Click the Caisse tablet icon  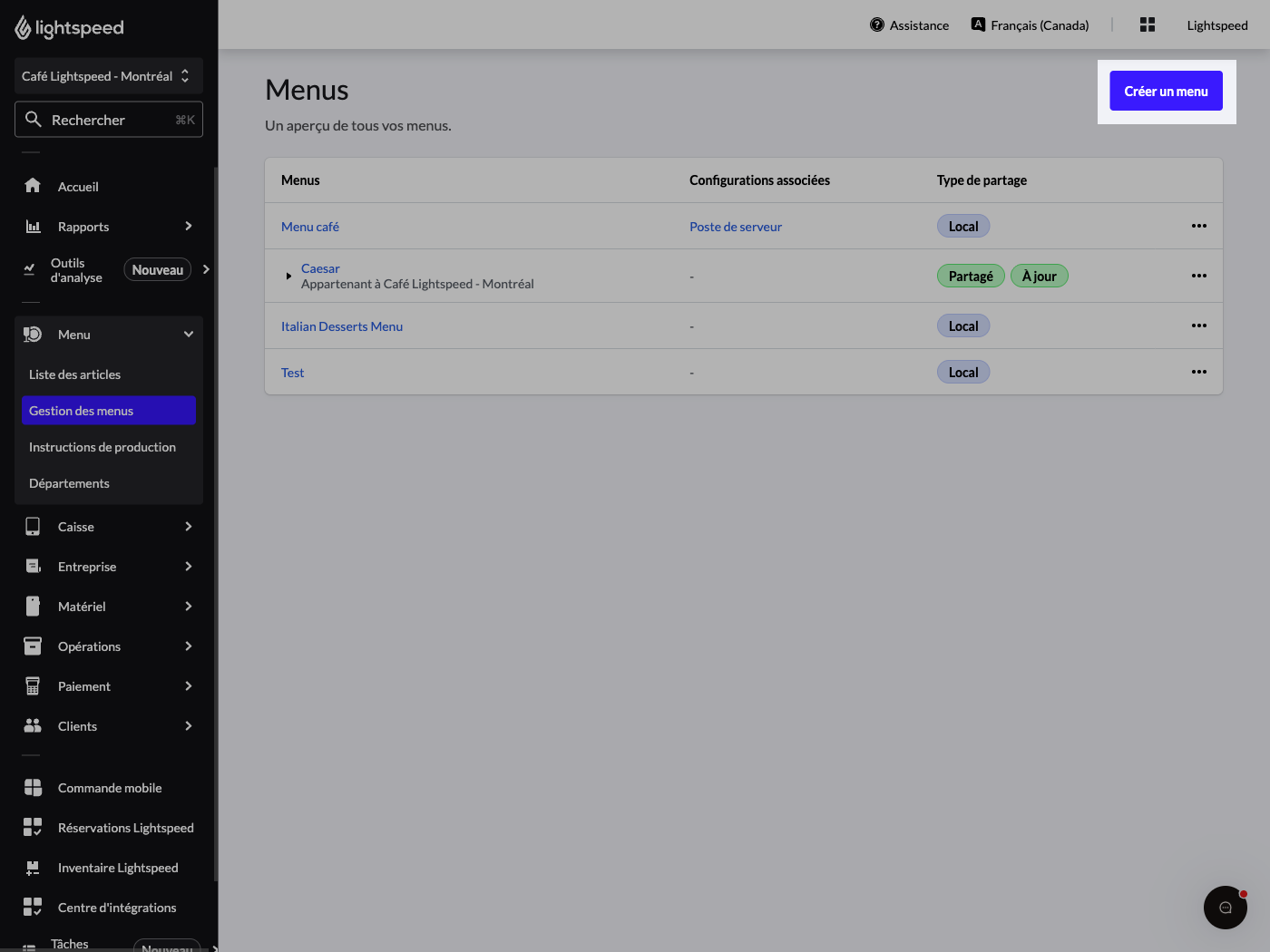point(33,527)
